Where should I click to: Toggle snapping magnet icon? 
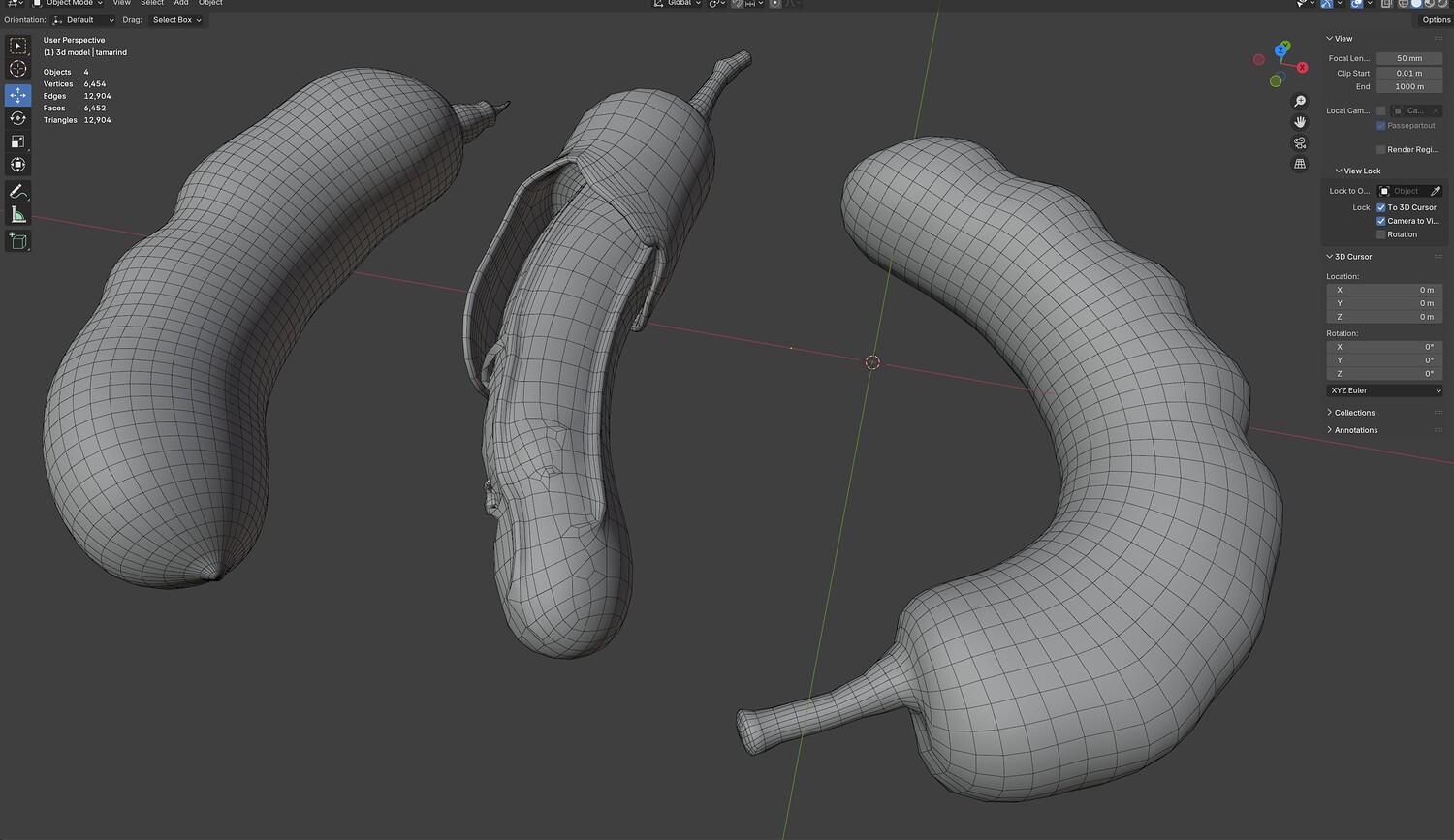coord(737,4)
